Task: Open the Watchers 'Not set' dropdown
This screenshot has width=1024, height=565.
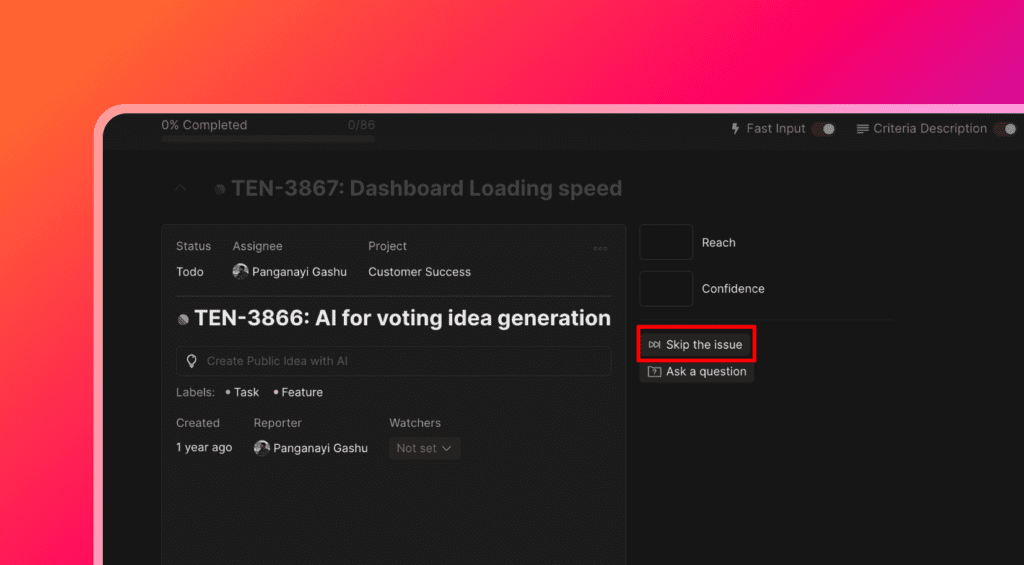Action: click(x=424, y=448)
